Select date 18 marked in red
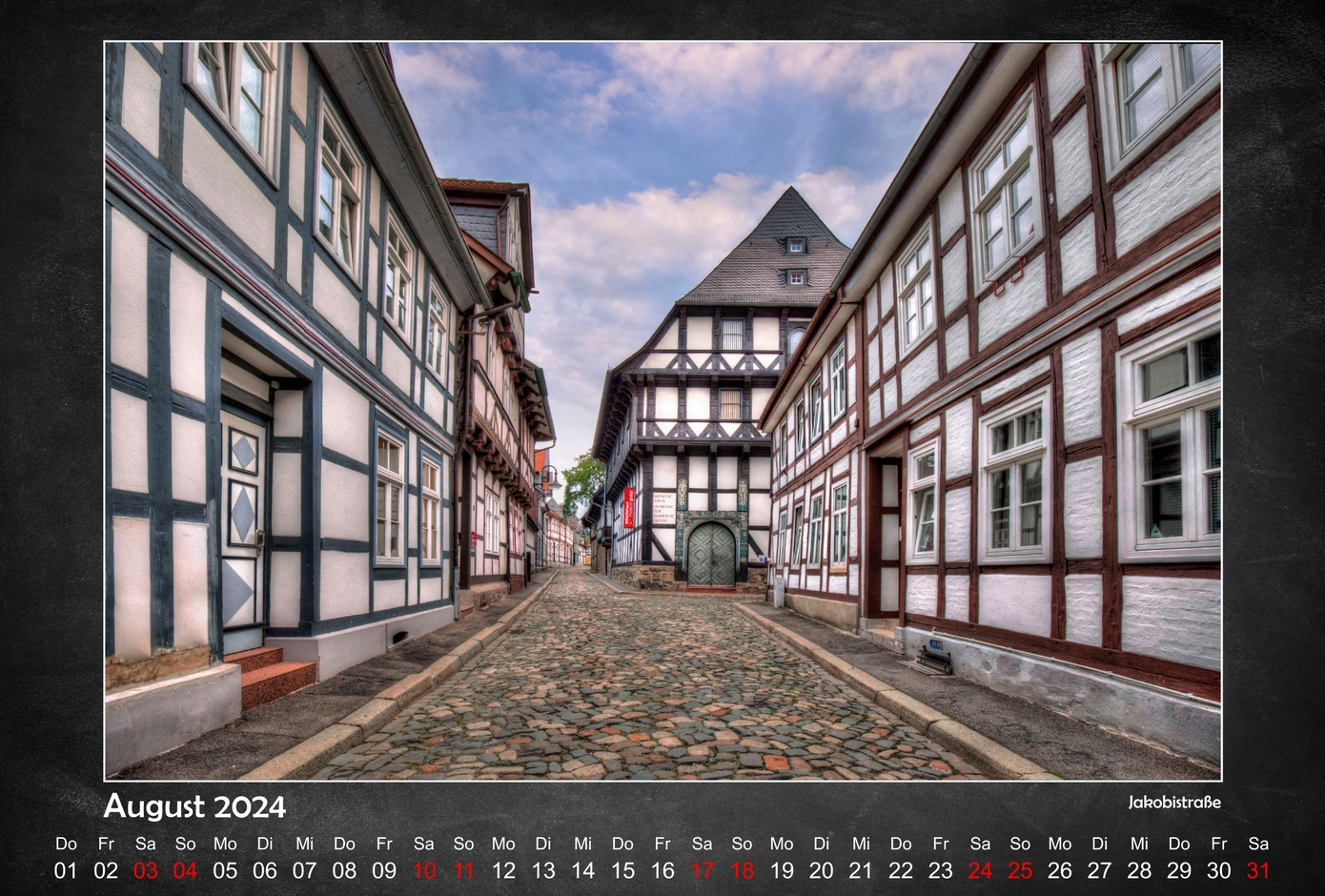 click(x=742, y=870)
